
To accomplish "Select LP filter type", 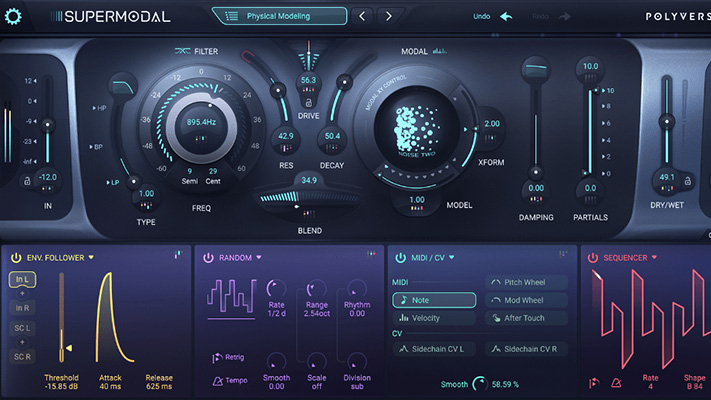I will click(113, 182).
